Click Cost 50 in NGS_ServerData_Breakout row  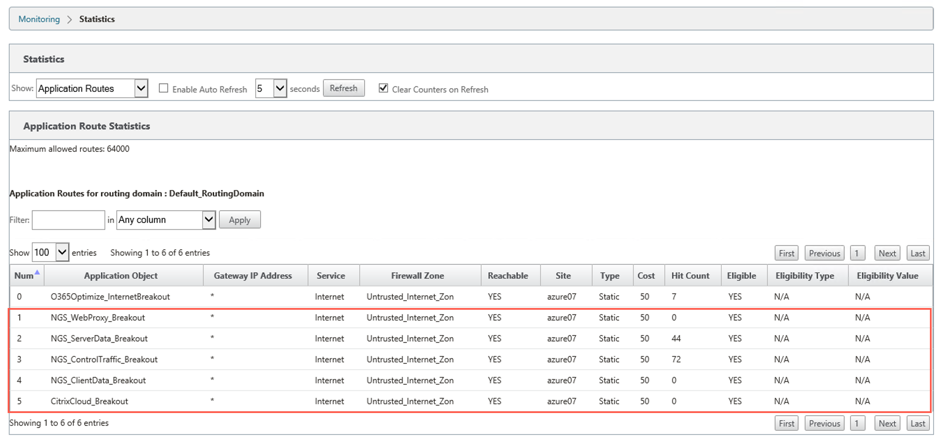(644, 339)
